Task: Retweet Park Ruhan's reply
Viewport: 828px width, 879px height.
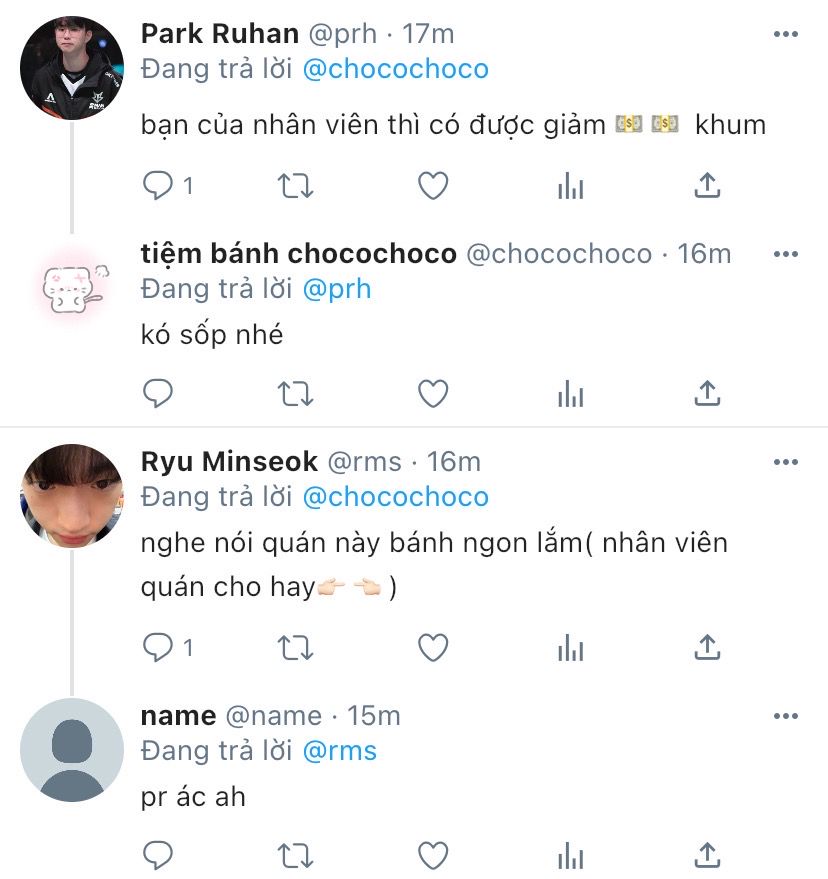Action: 295,185
